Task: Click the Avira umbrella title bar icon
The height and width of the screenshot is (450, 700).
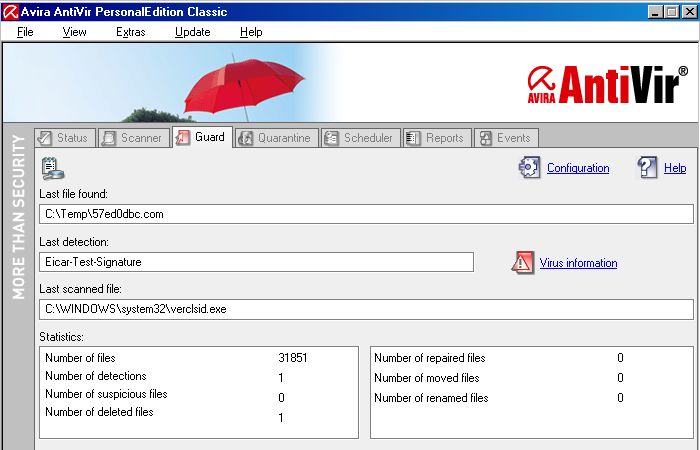Action: tap(11, 12)
